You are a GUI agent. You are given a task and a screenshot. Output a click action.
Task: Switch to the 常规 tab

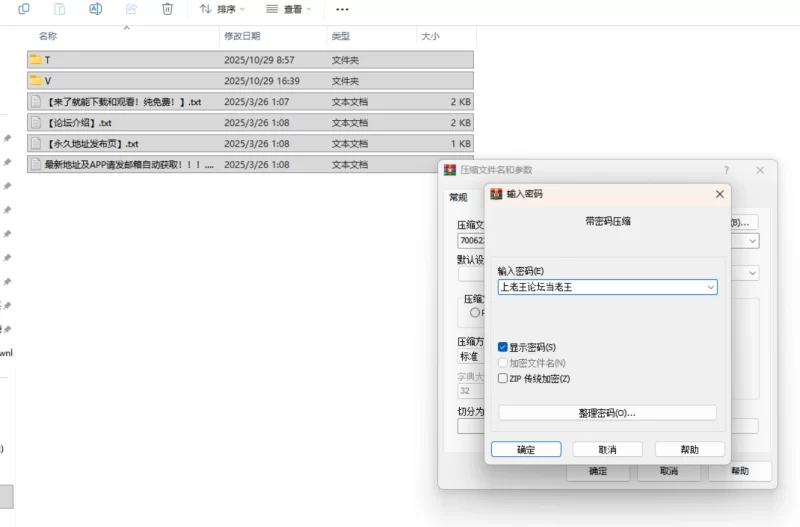[x=458, y=197]
